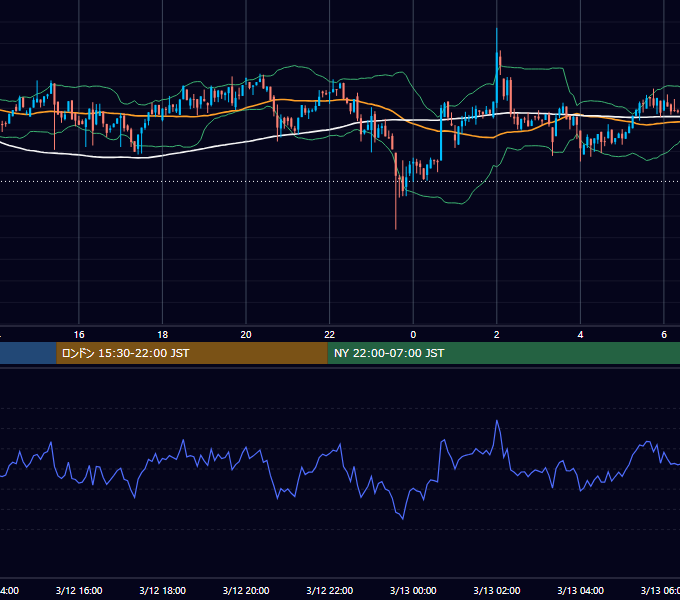This screenshot has height=600, width=680.
Task: Click the 3/12 22:00 date label
Action: click(330, 590)
